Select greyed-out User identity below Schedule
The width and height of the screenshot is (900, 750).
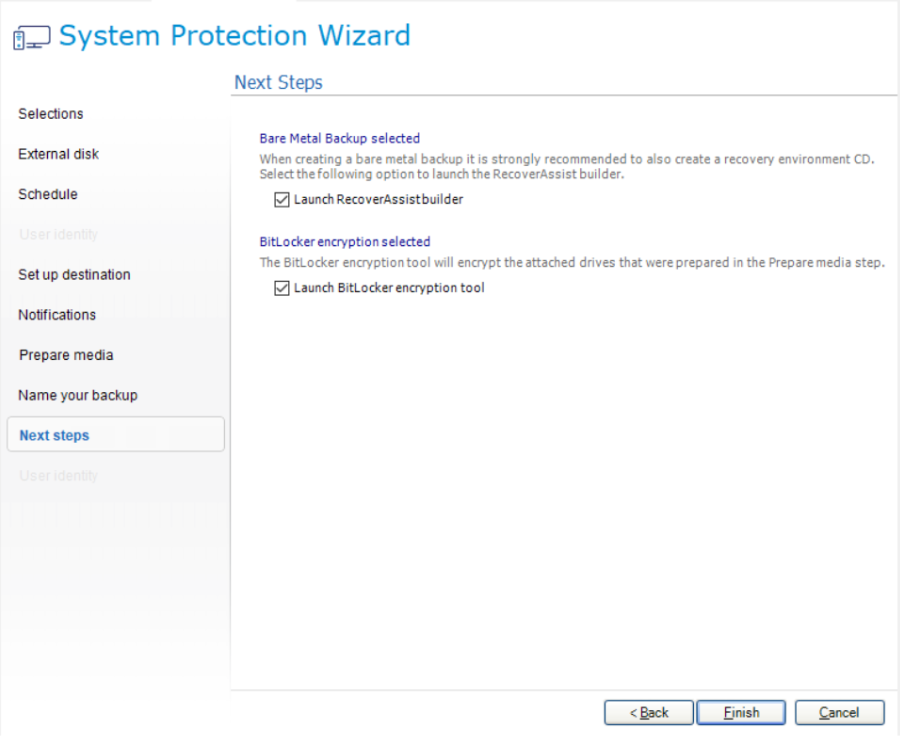58,234
